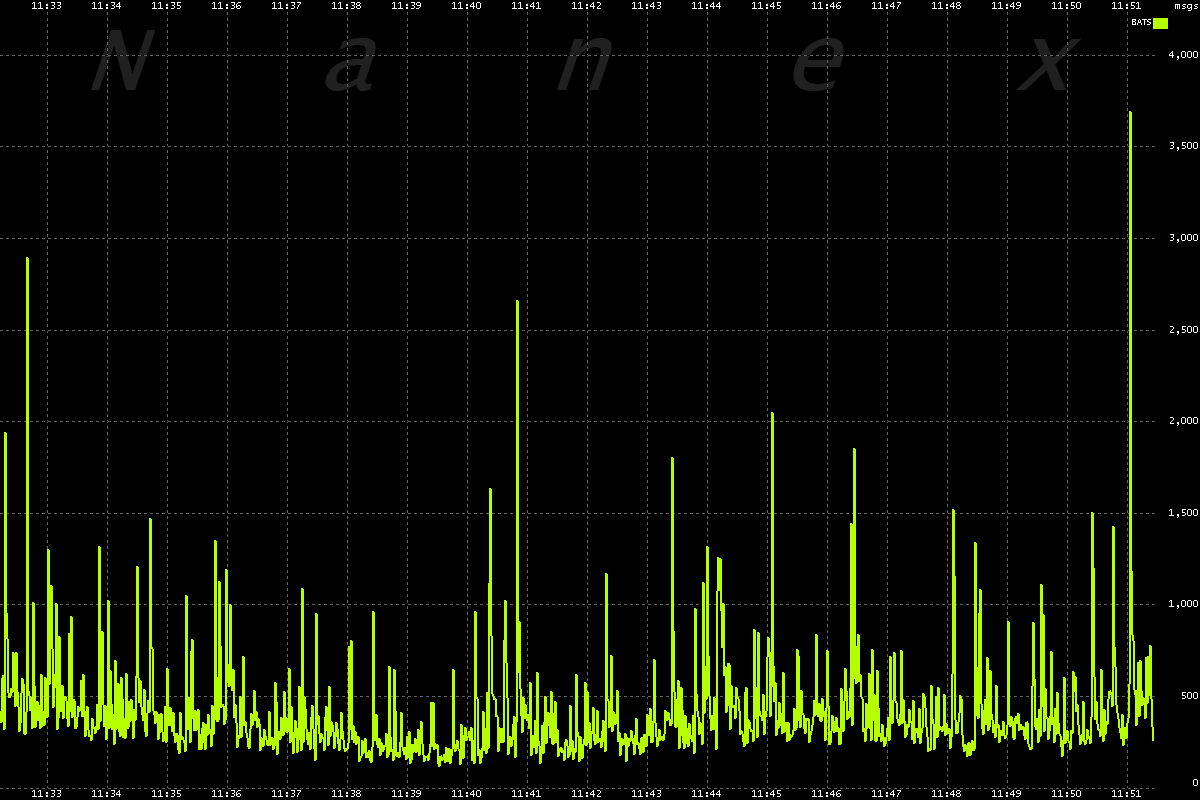Select 11:48 on the bottom time axis
This screenshot has height=800, width=1200.
[x=946, y=793]
